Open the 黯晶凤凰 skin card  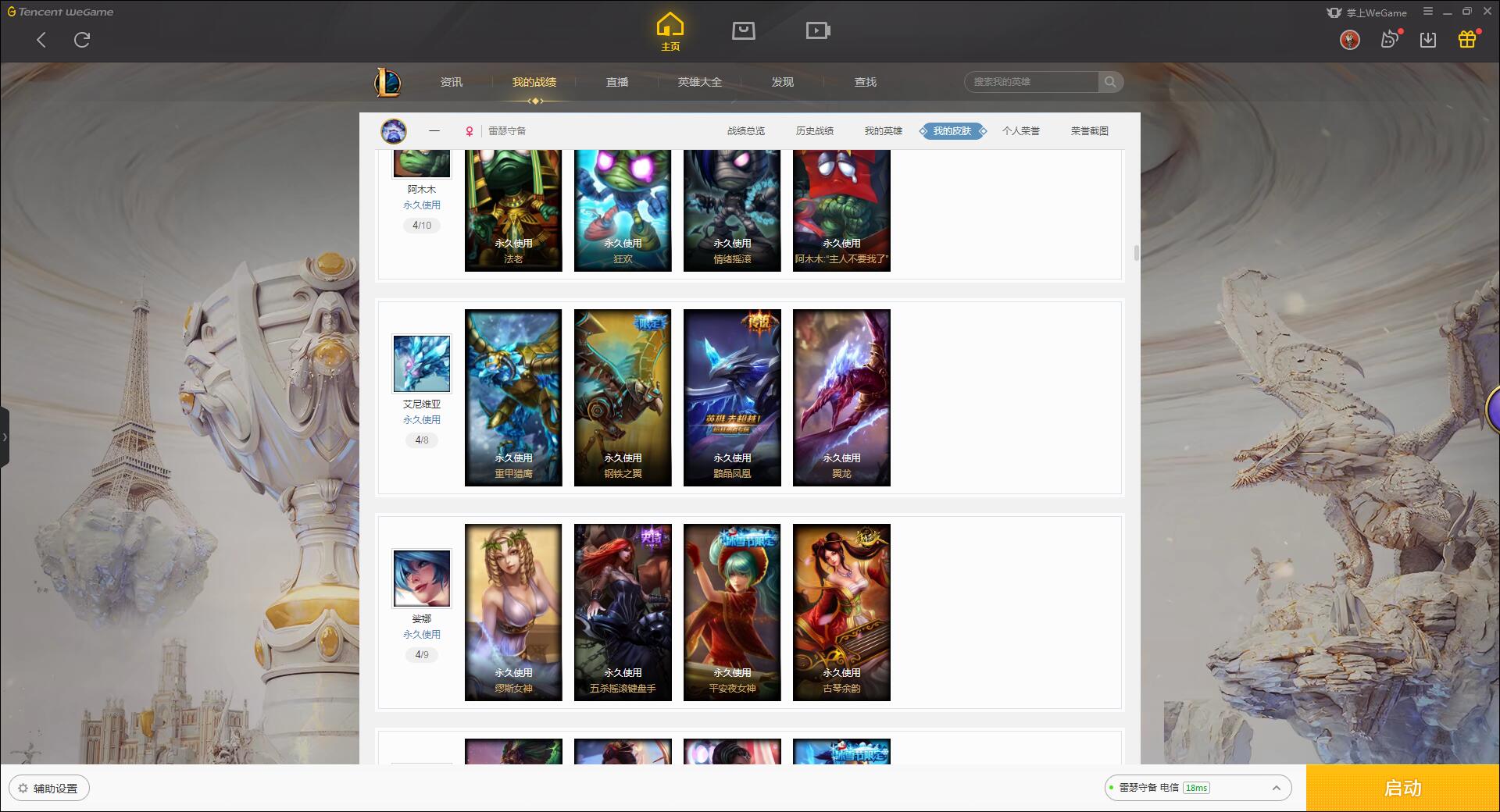pyautogui.click(x=732, y=398)
